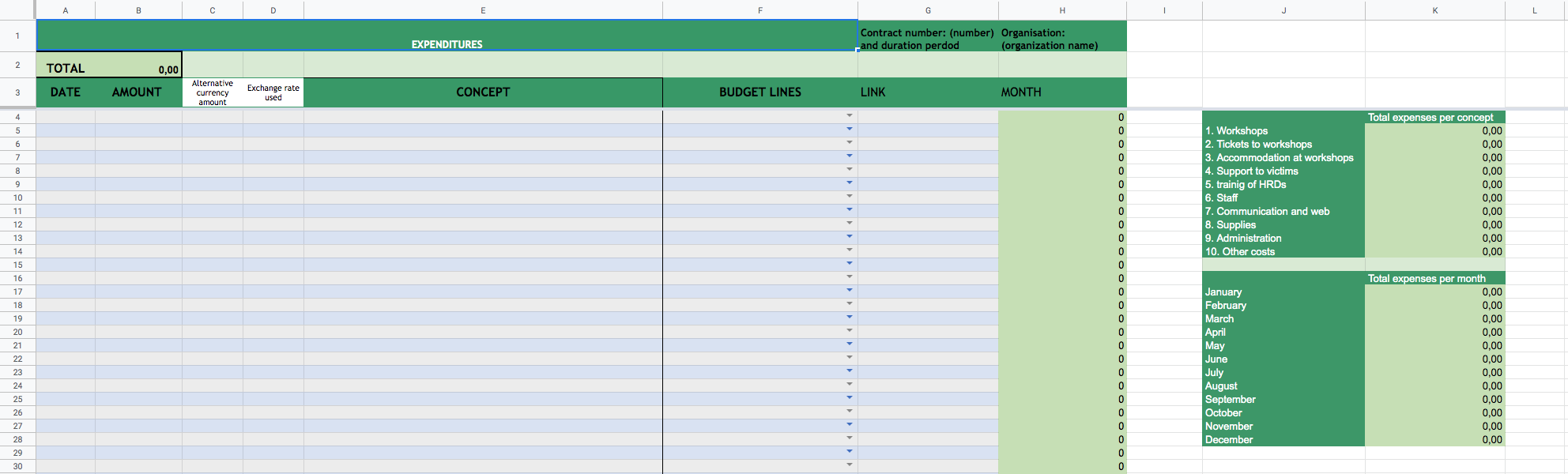Click the 6. Staff label
This screenshot has width=1568, height=474.
click(1221, 197)
